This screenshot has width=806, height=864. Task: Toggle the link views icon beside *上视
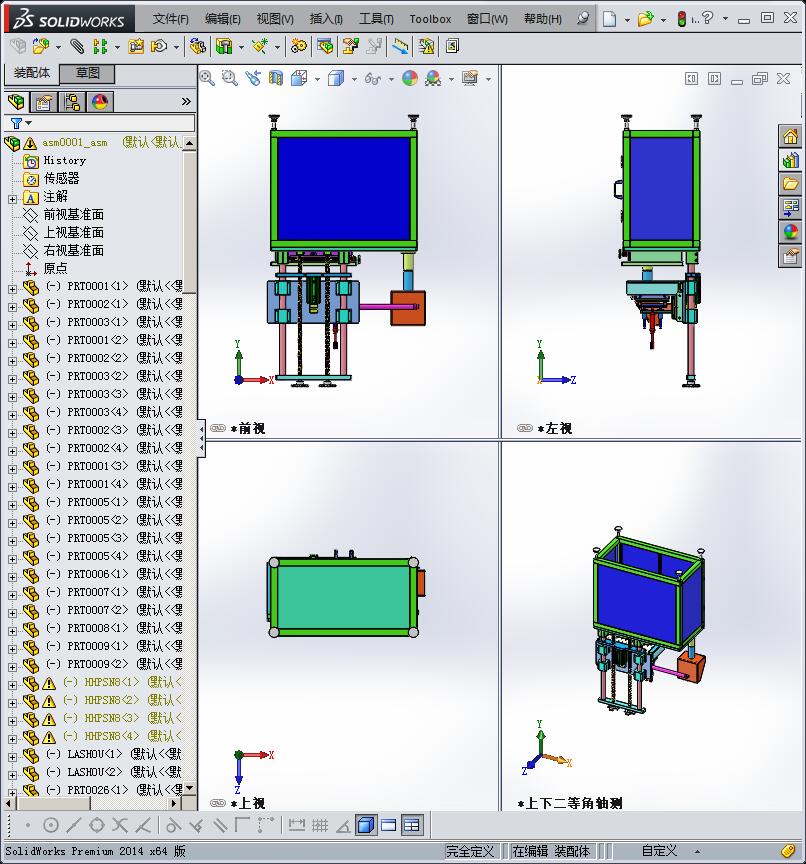218,803
